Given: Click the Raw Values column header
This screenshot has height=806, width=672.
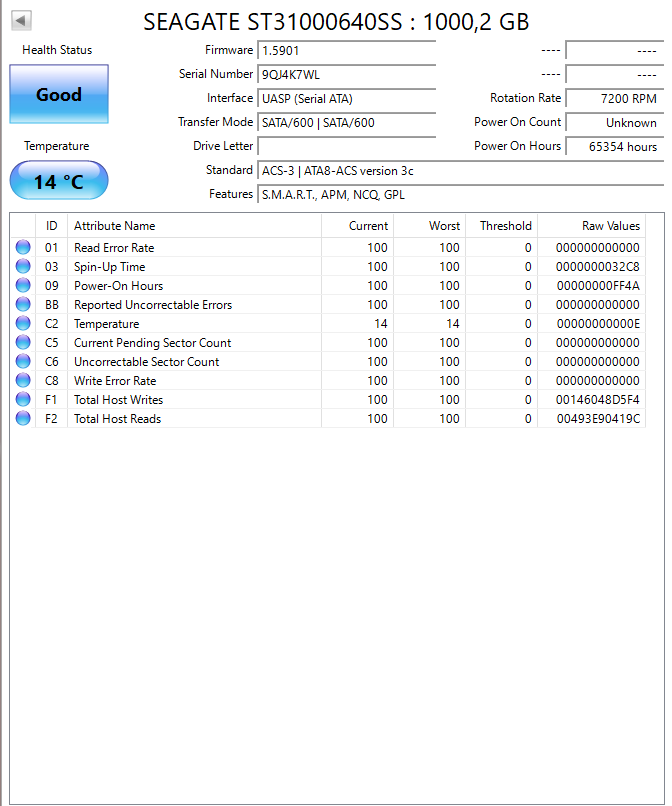Looking at the screenshot, I should pos(591,226).
